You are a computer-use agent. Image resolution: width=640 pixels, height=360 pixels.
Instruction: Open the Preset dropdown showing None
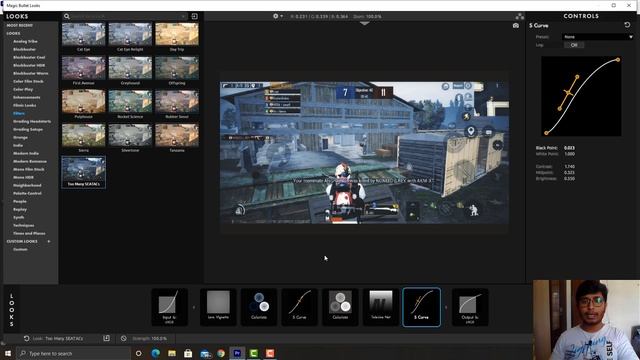[x=598, y=37]
